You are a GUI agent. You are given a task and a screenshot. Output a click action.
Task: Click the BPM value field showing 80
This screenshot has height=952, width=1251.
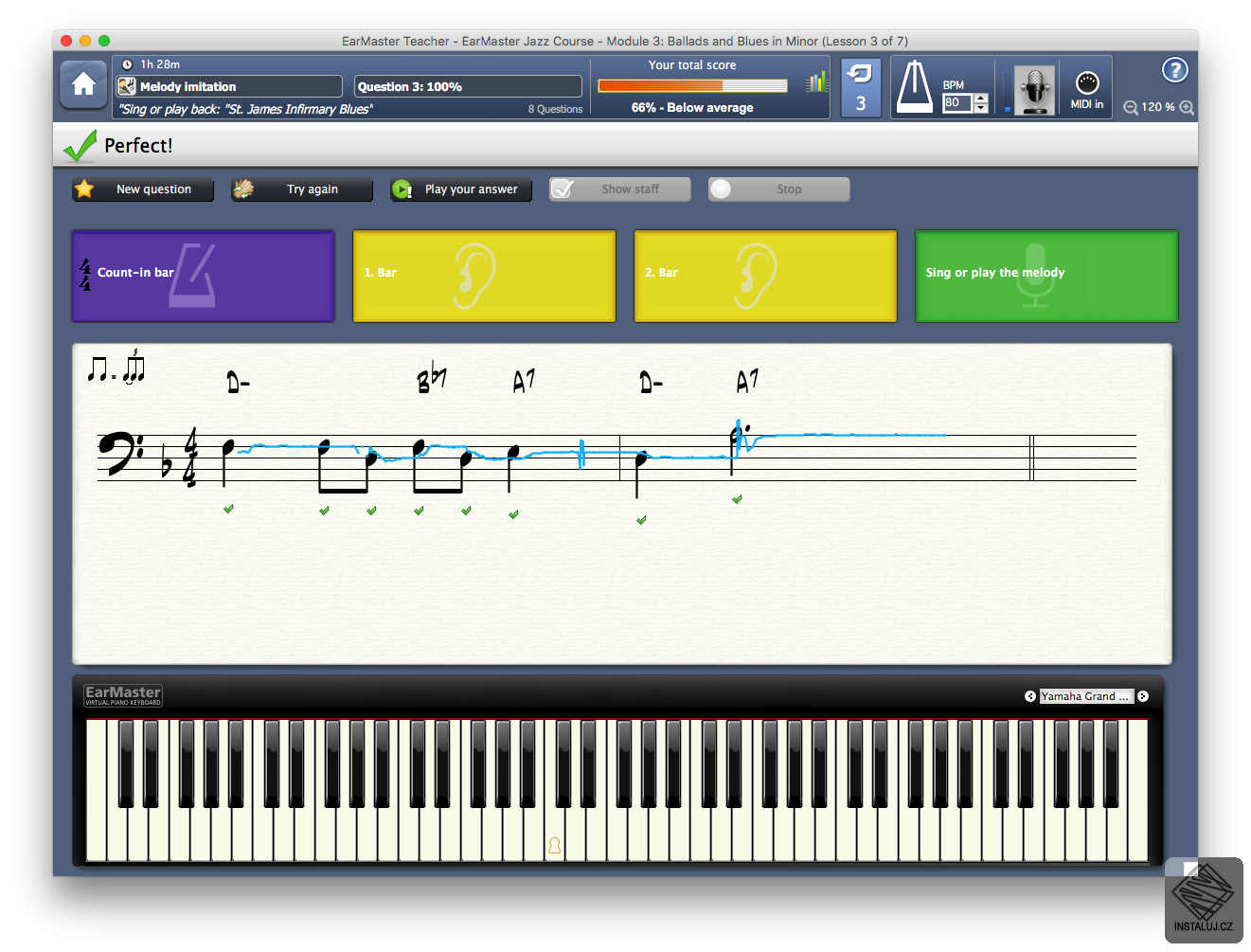(957, 102)
